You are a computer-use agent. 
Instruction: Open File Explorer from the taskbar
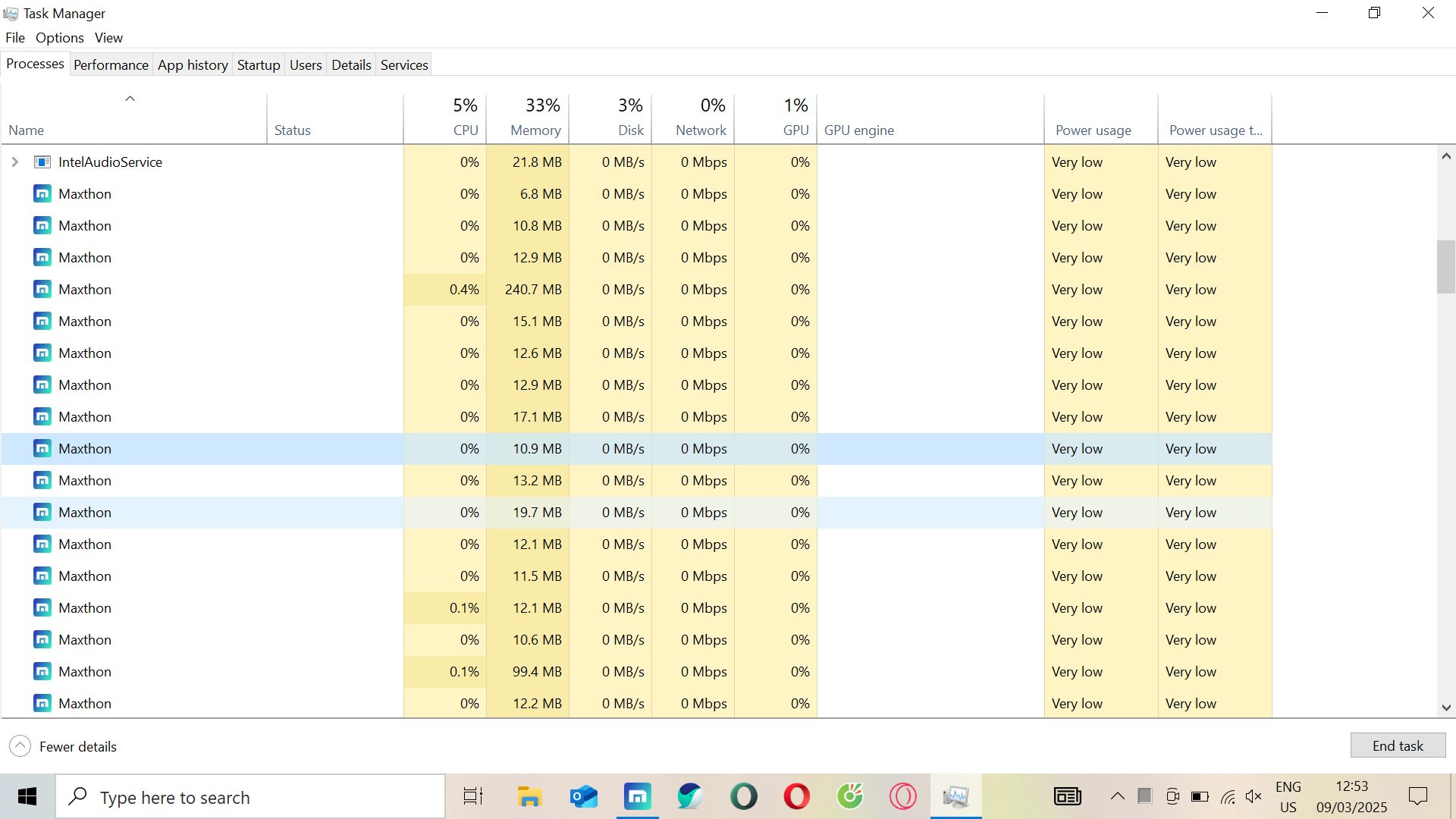pos(529,796)
